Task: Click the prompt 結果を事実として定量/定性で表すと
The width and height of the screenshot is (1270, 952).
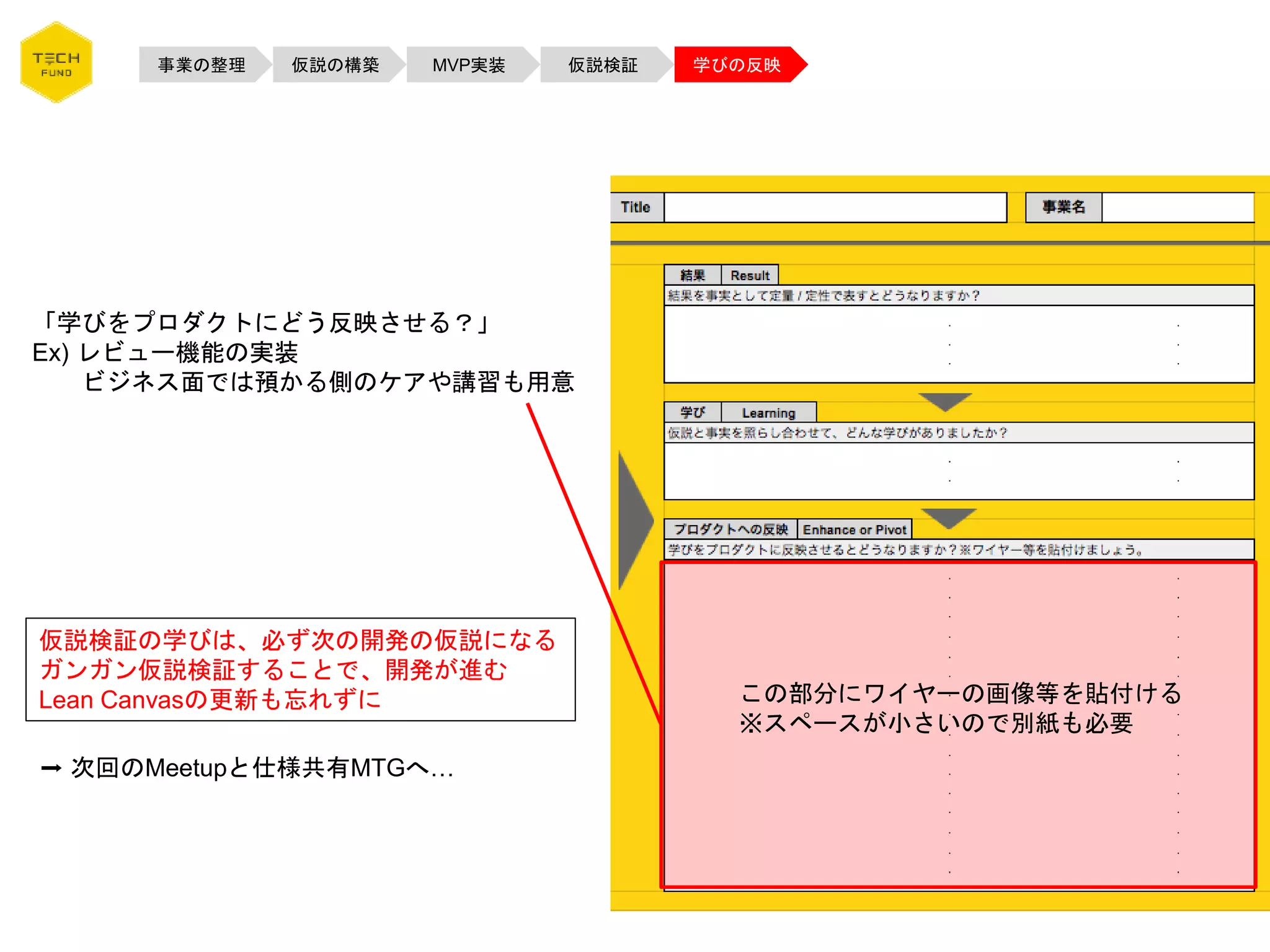Action: 824,296
